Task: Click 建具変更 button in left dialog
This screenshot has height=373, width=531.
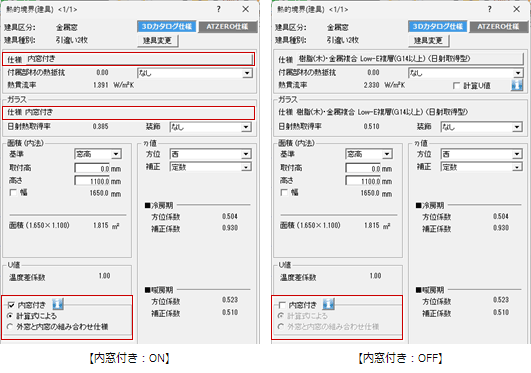Action: point(157,41)
